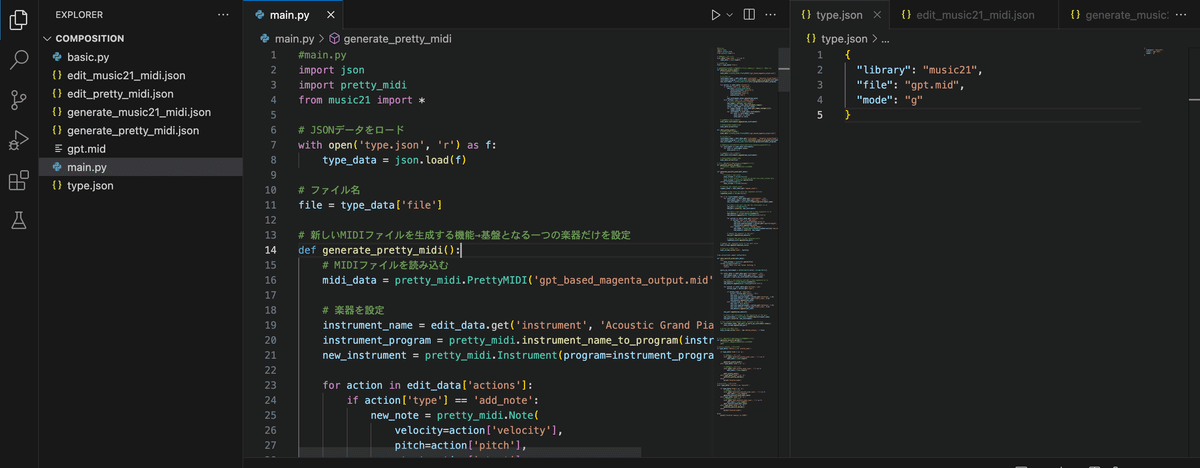Open gpt.mid in Explorer

[141, 148]
